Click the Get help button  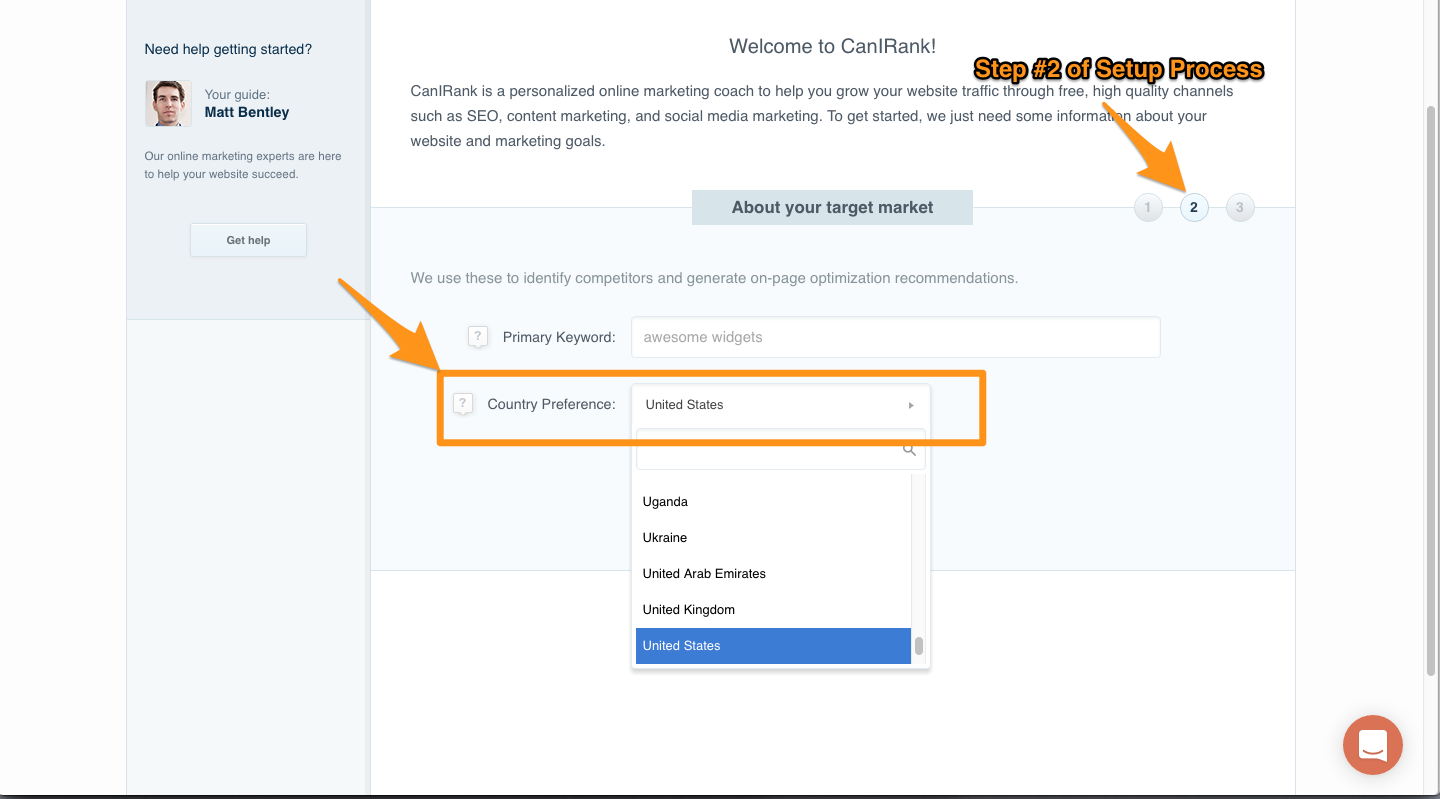coord(248,240)
